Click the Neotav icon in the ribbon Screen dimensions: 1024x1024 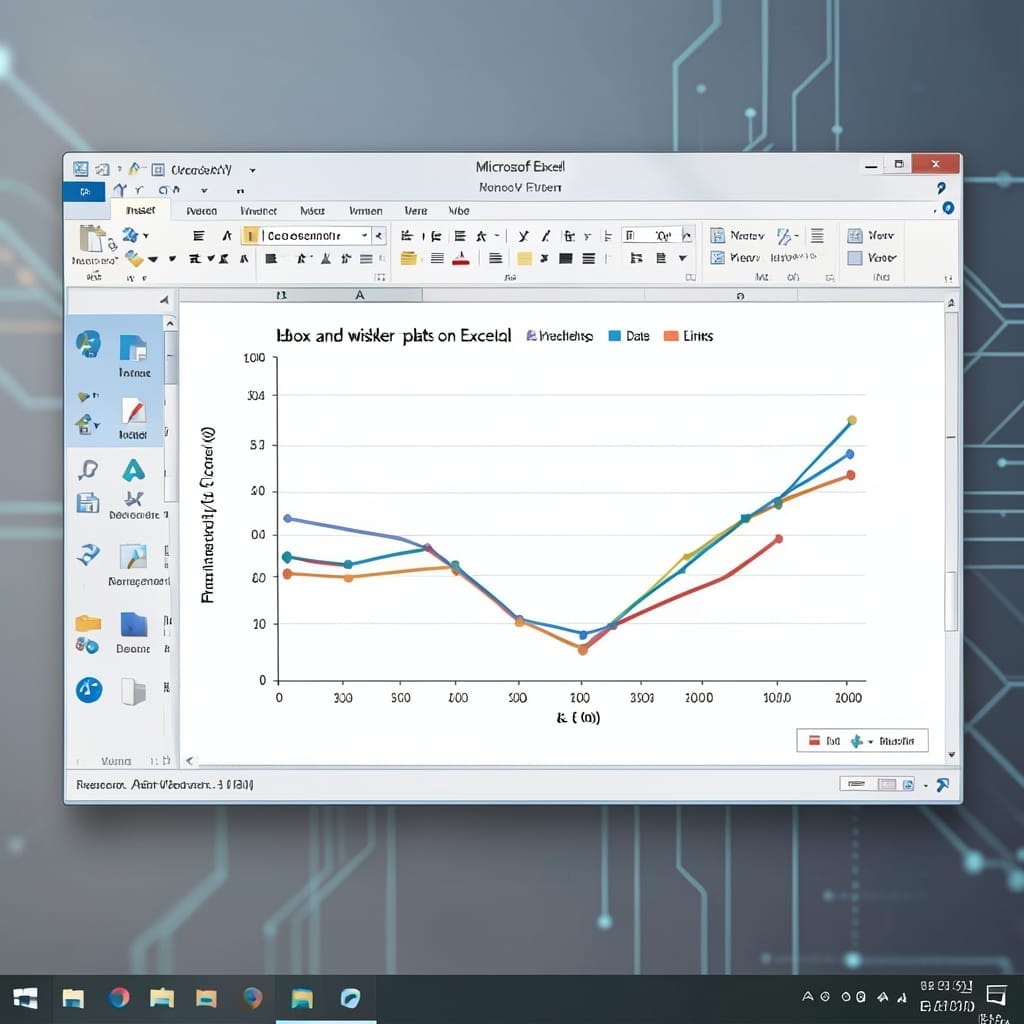(718, 235)
